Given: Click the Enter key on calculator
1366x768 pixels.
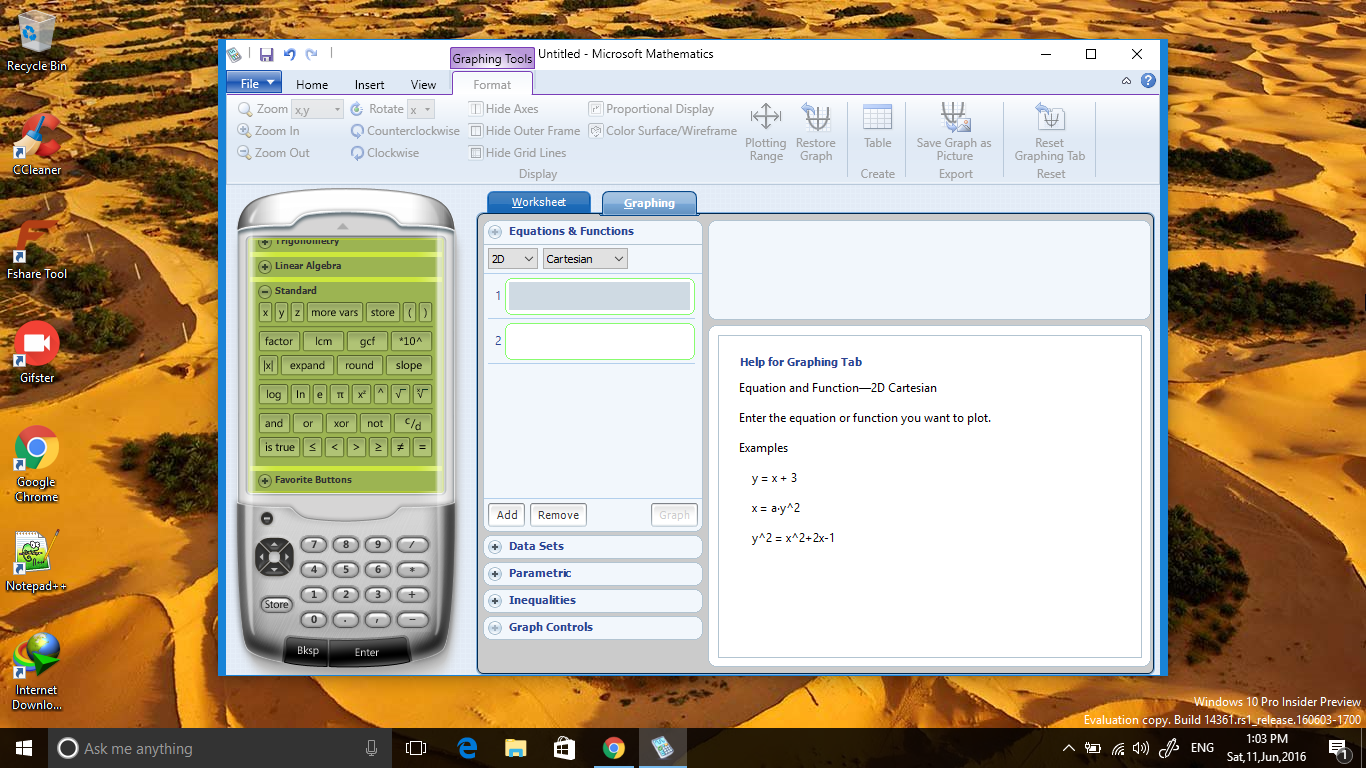Looking at the screenshot, I should (367, 652).
